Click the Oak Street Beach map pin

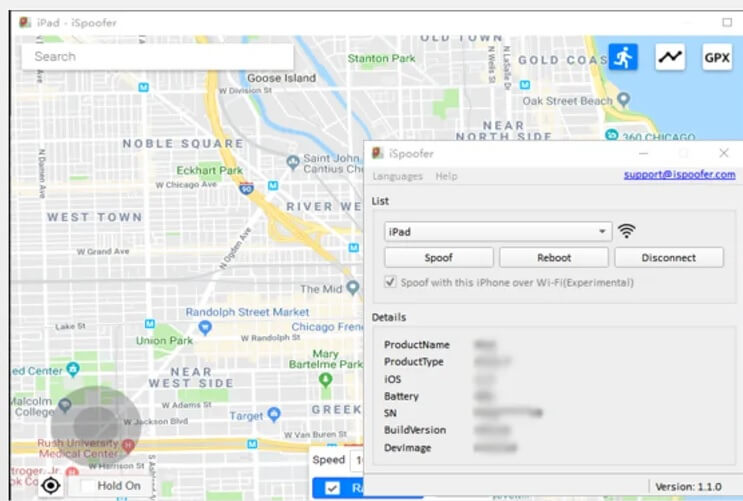pyautogui.click(x=624, y=100)
